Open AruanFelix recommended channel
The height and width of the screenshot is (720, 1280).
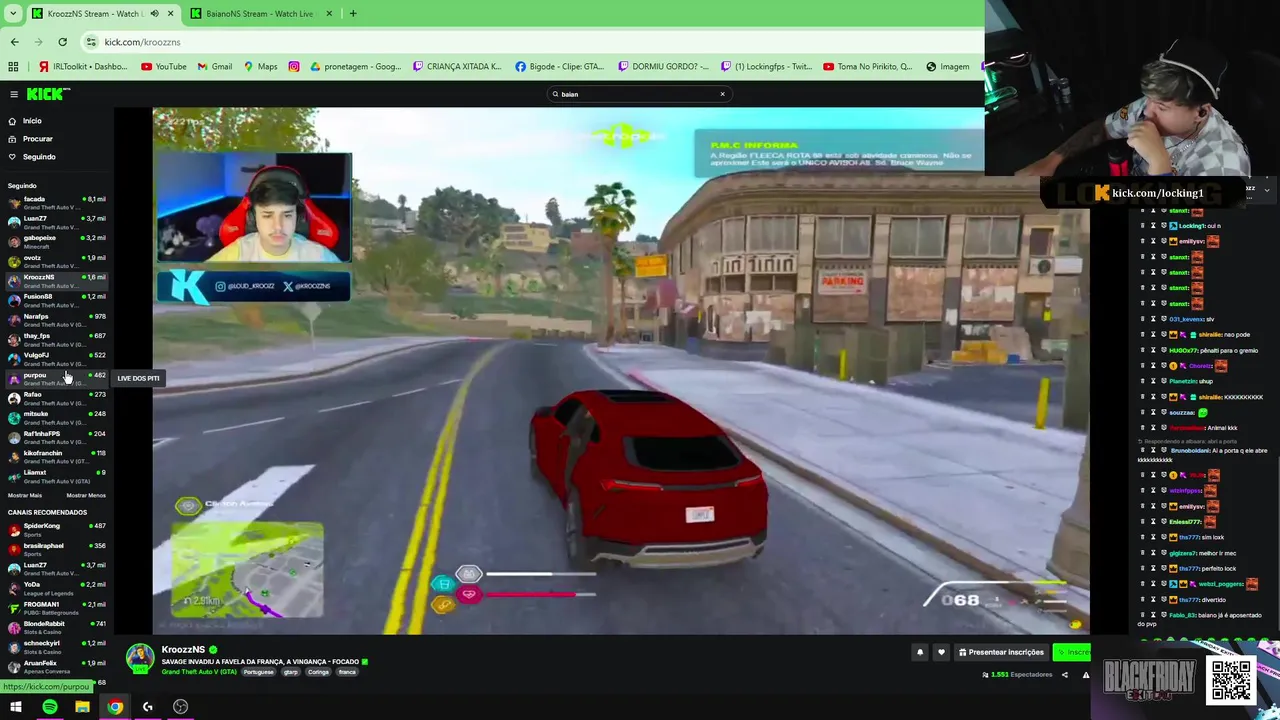click(x=56, y=666)
